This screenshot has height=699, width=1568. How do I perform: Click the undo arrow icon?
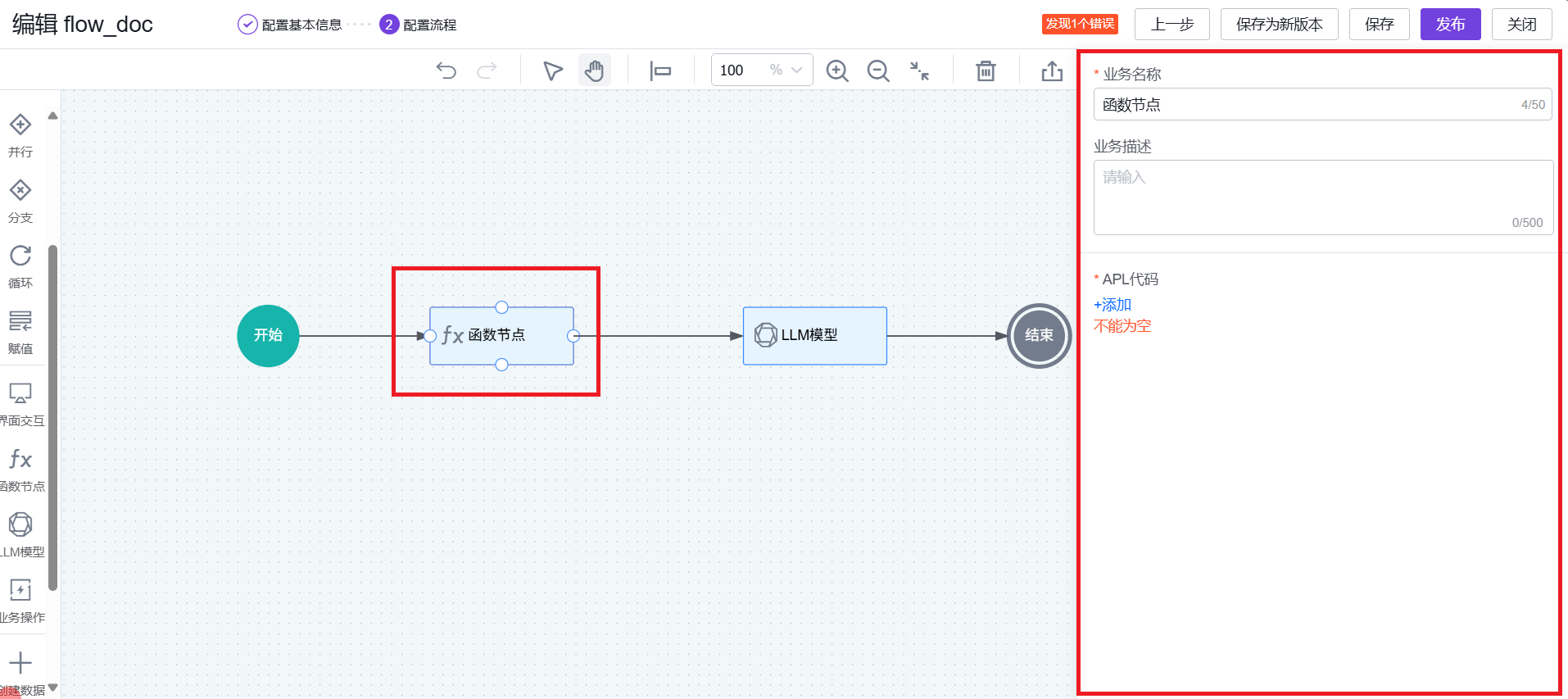pyautogui.click(x=446, y=70)
